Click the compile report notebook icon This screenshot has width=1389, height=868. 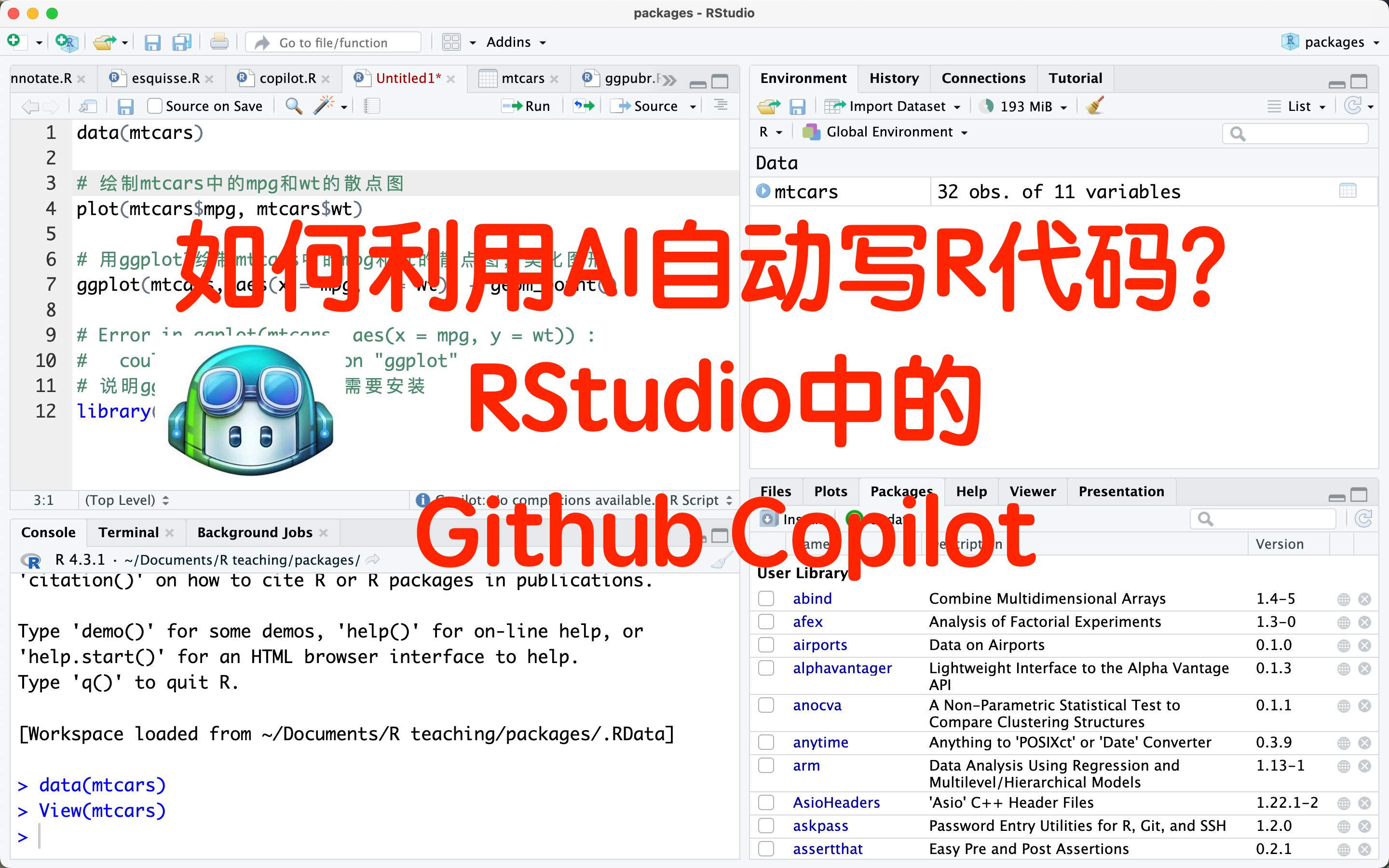[x=372, y=106]
